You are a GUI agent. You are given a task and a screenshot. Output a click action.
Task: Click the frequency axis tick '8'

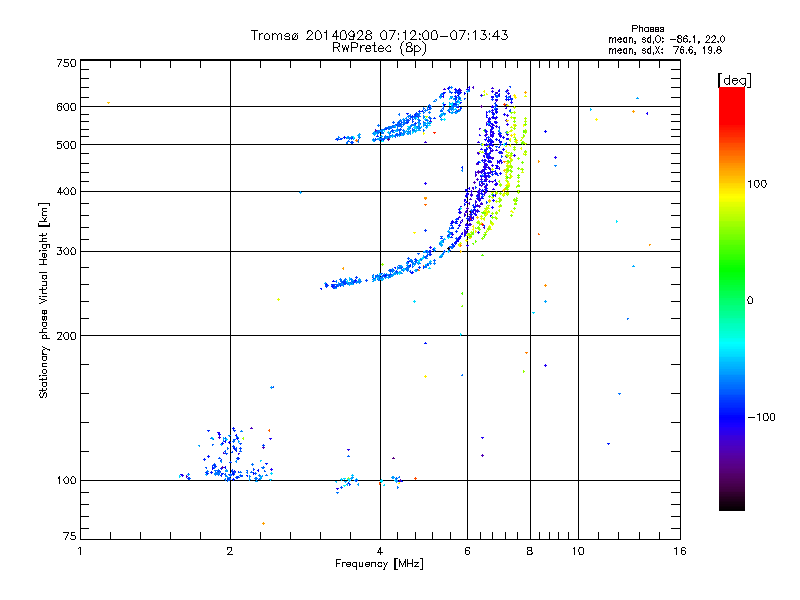(530, 551)
